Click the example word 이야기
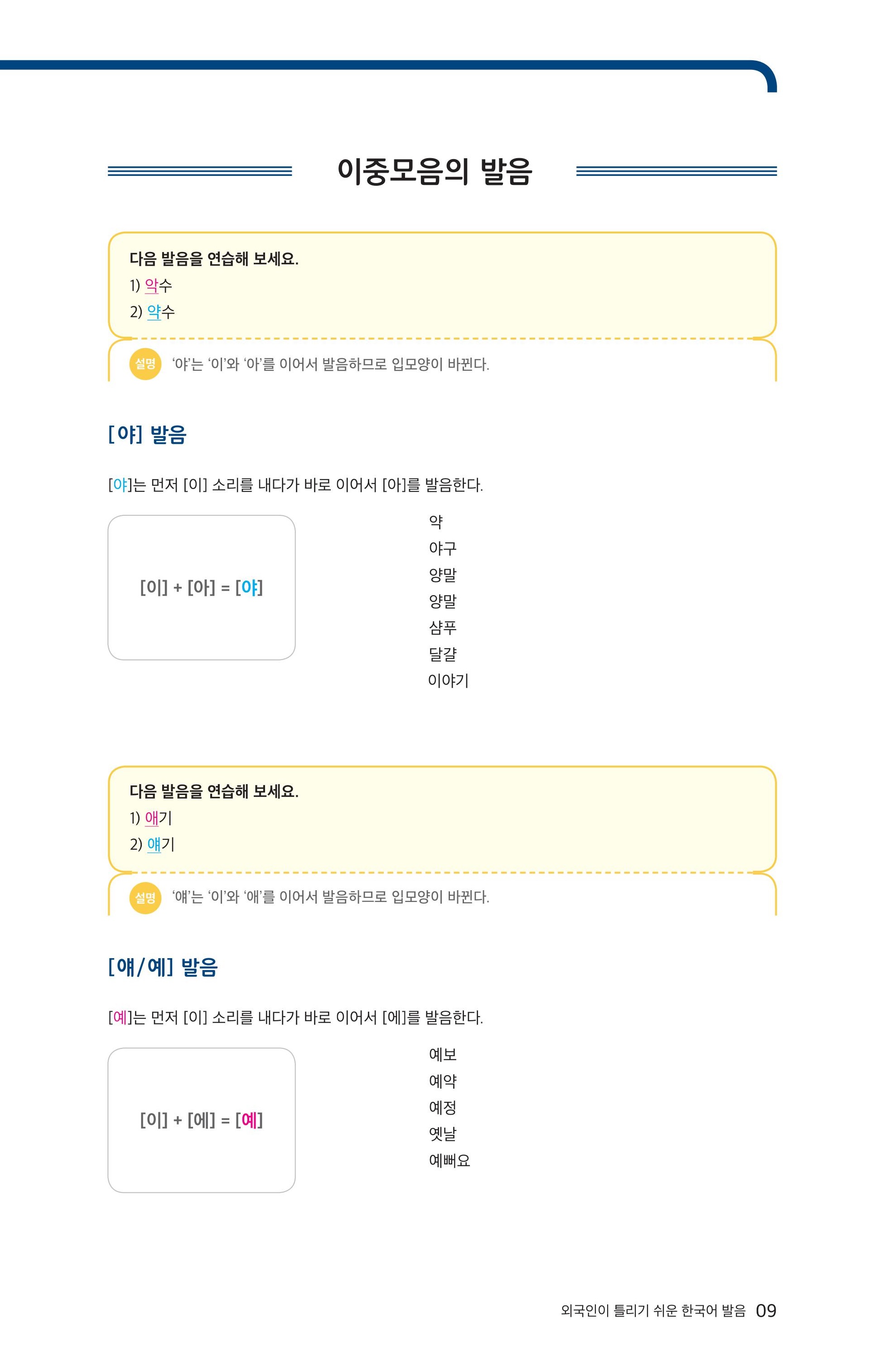 pyautogui.click(x=448, y=681)
